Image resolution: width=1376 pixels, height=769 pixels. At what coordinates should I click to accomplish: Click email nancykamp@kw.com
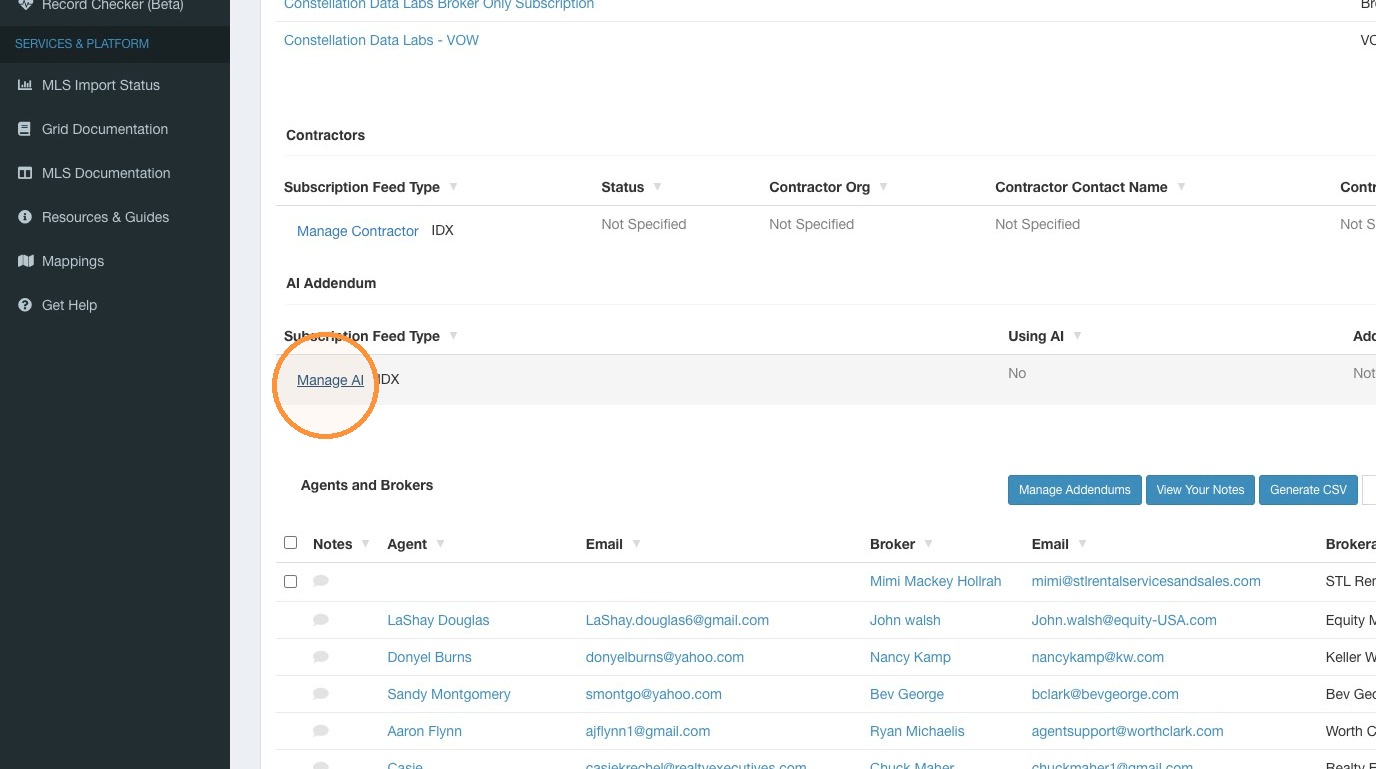(x=1098, y=657)
